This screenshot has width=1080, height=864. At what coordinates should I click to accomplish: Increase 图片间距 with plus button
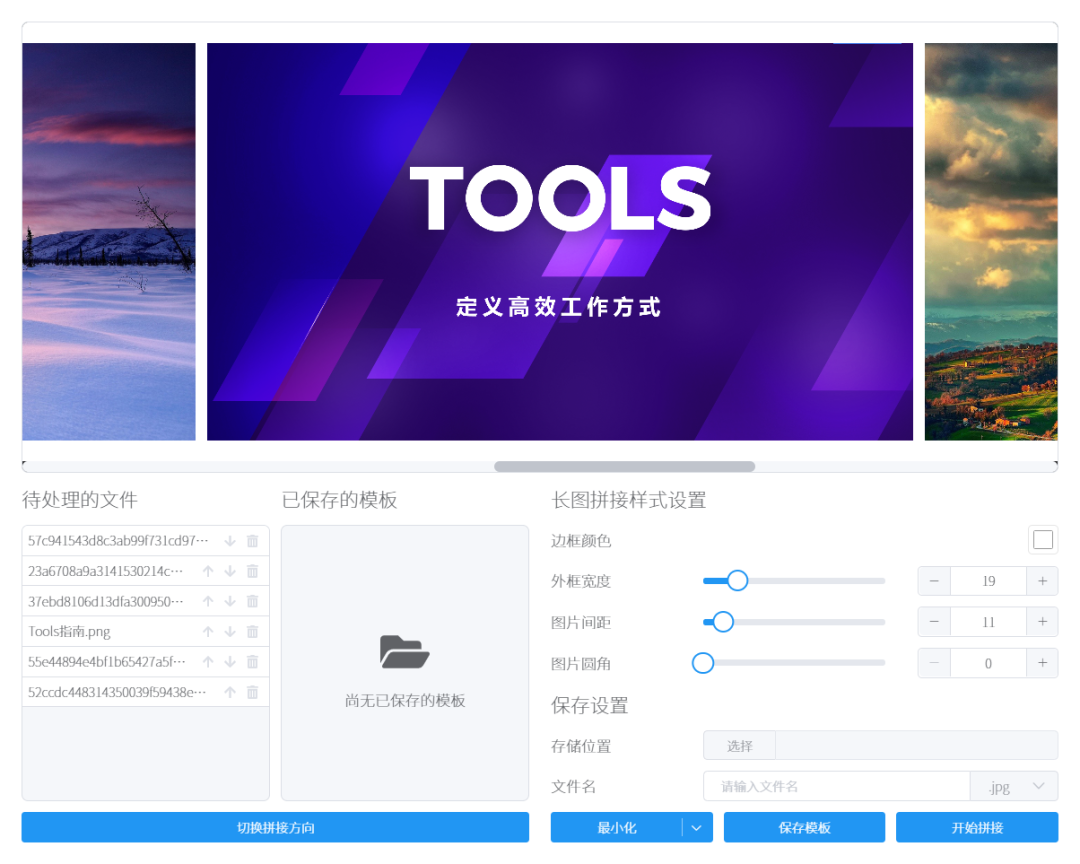pyautogui.click(x=1042, y=622)
